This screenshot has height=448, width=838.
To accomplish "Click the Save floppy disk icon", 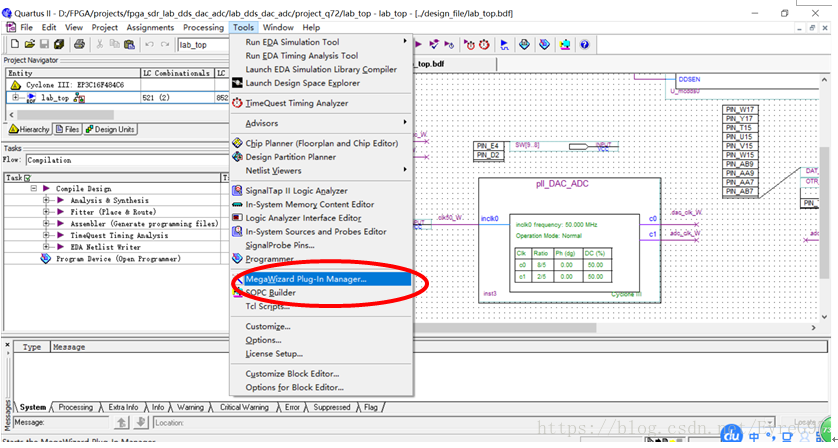I will [44, 44].
